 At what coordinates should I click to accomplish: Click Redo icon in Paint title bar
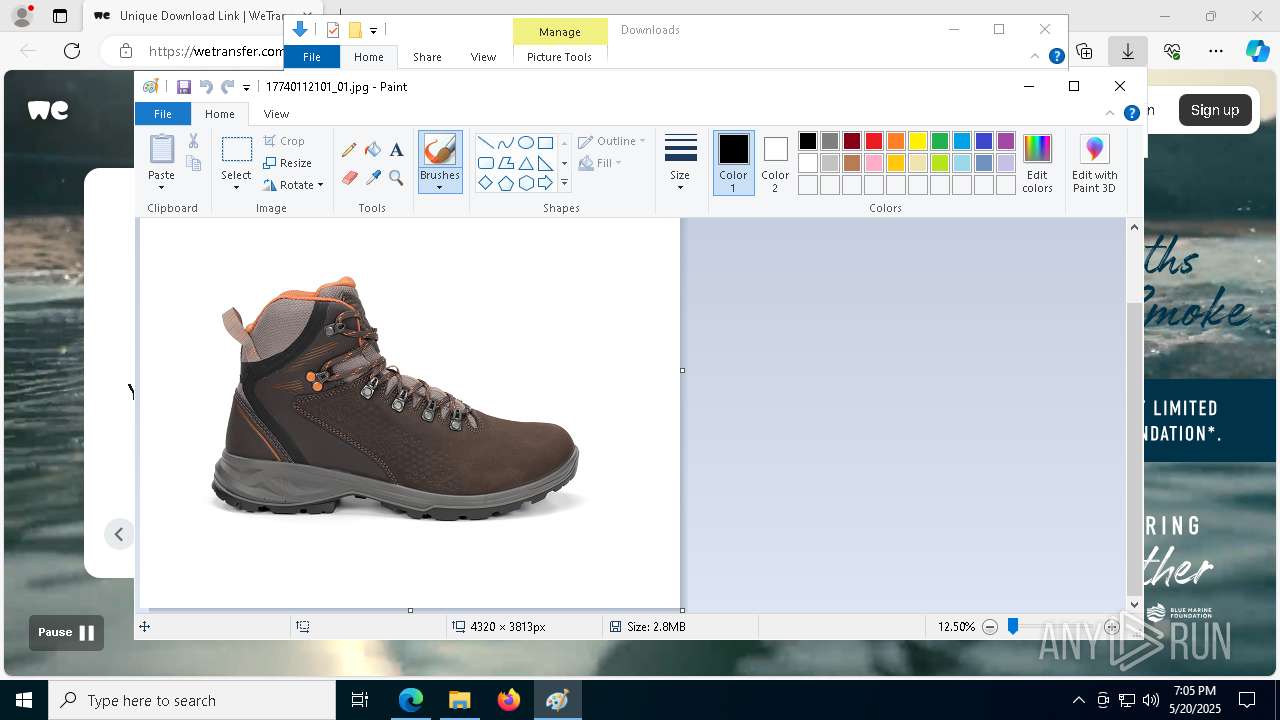(228, 87)
